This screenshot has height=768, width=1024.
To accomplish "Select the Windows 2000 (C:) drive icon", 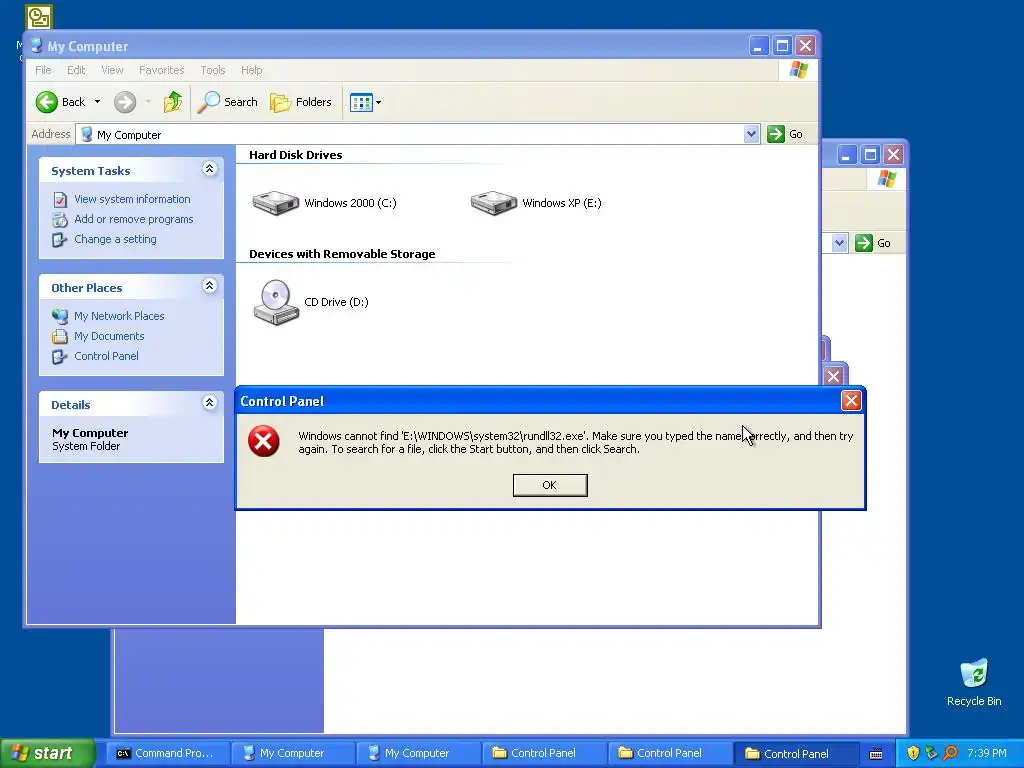I will (x=276, y=203).
